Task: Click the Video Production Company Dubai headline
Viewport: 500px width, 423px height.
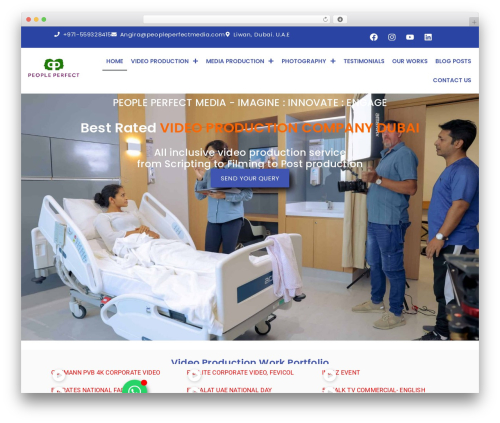Action: point(290,128)
